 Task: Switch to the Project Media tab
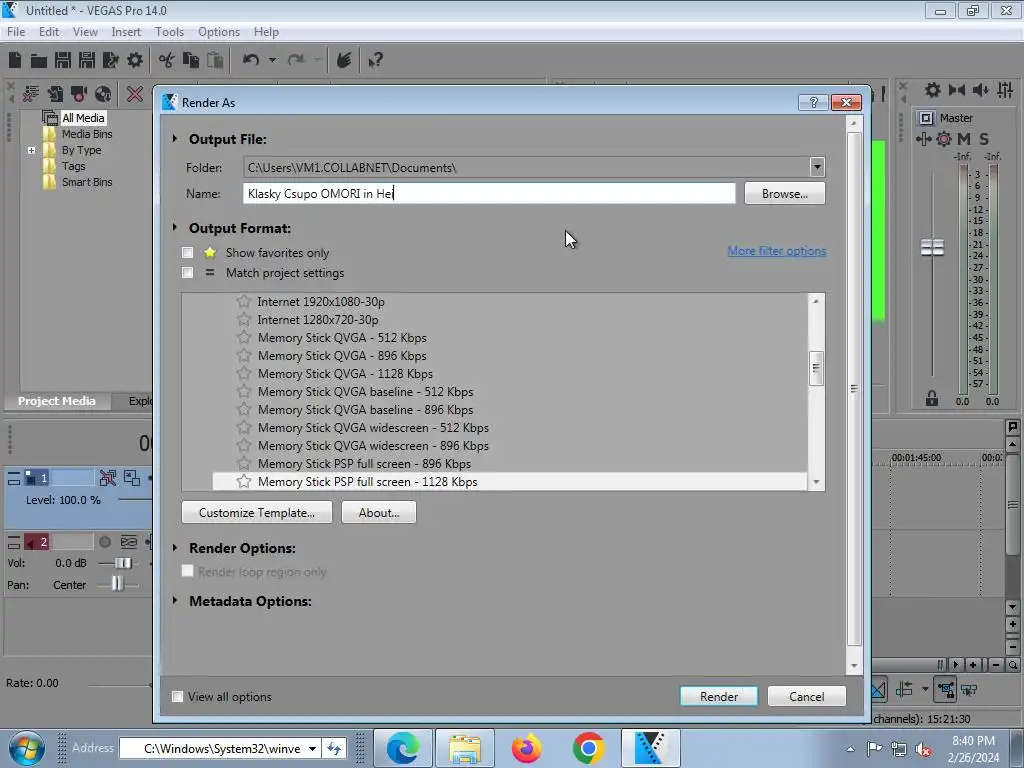[x=57, y=401]
